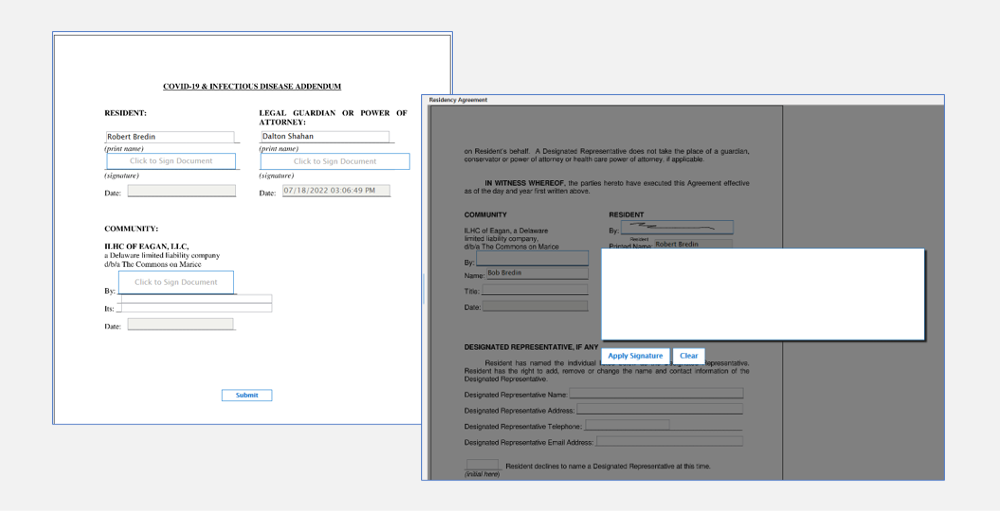
Task: Click the Designated Representative Name field
Action: (656, 394)
